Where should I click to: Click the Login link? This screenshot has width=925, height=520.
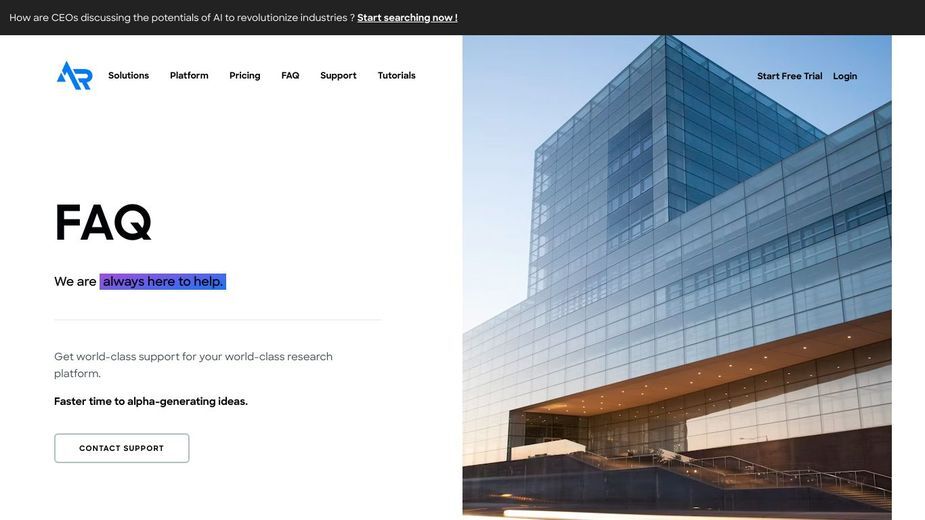(x=845, y=76)
